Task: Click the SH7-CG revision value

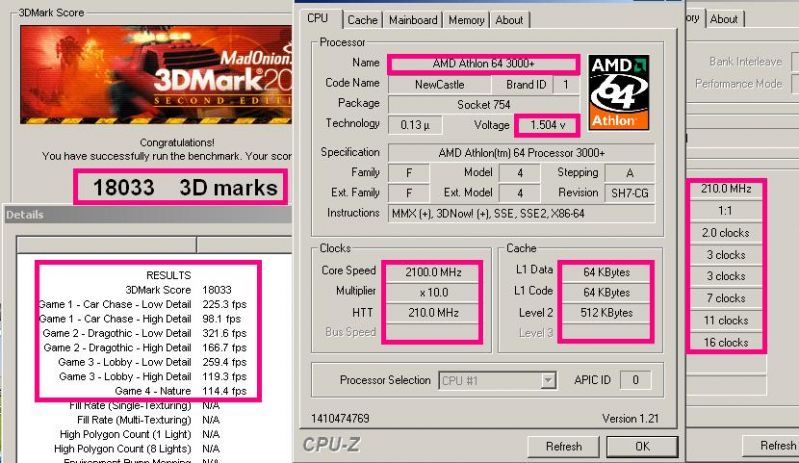Action: tap(629, 194)
